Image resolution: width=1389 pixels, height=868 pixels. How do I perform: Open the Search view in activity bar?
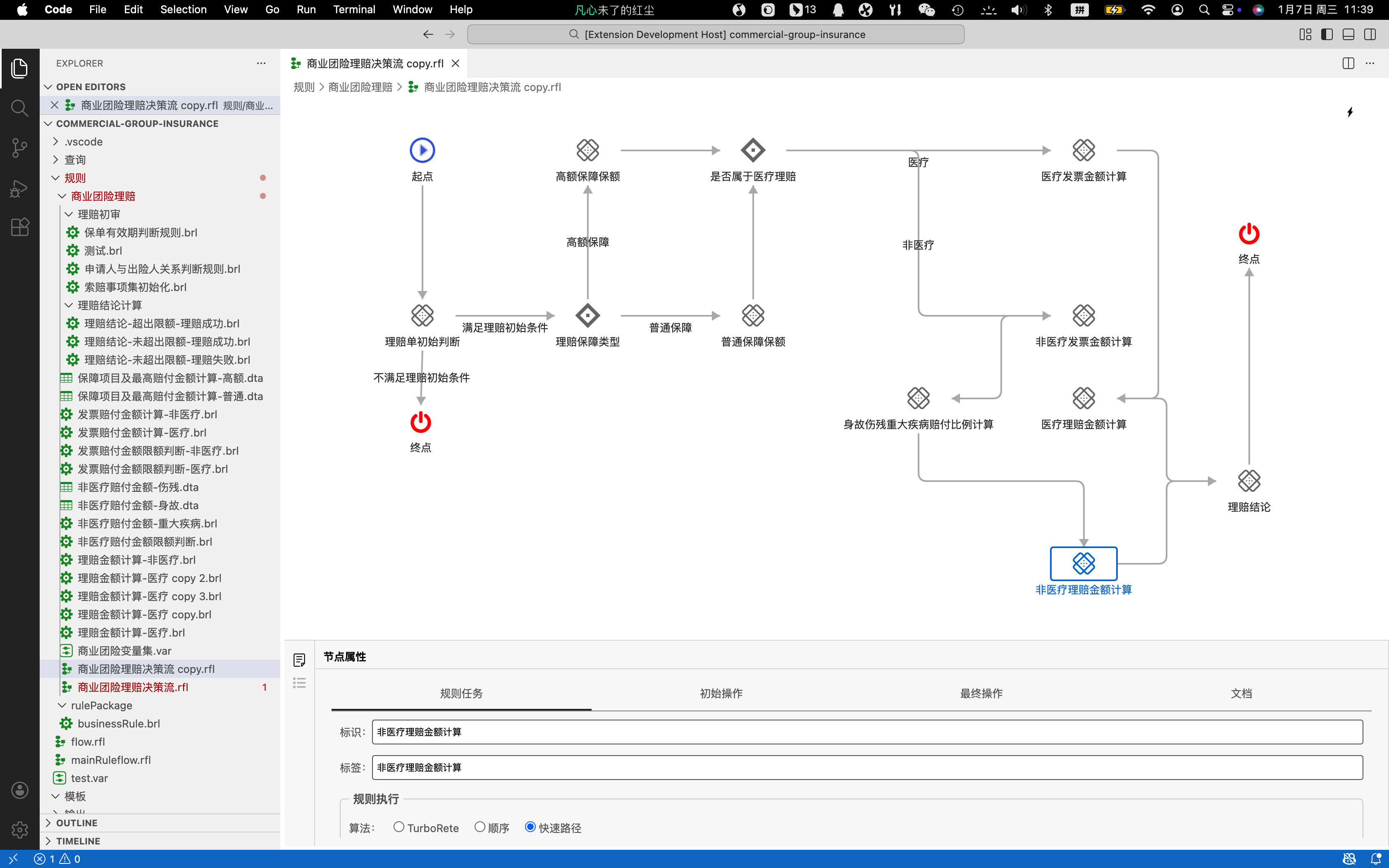19,108
